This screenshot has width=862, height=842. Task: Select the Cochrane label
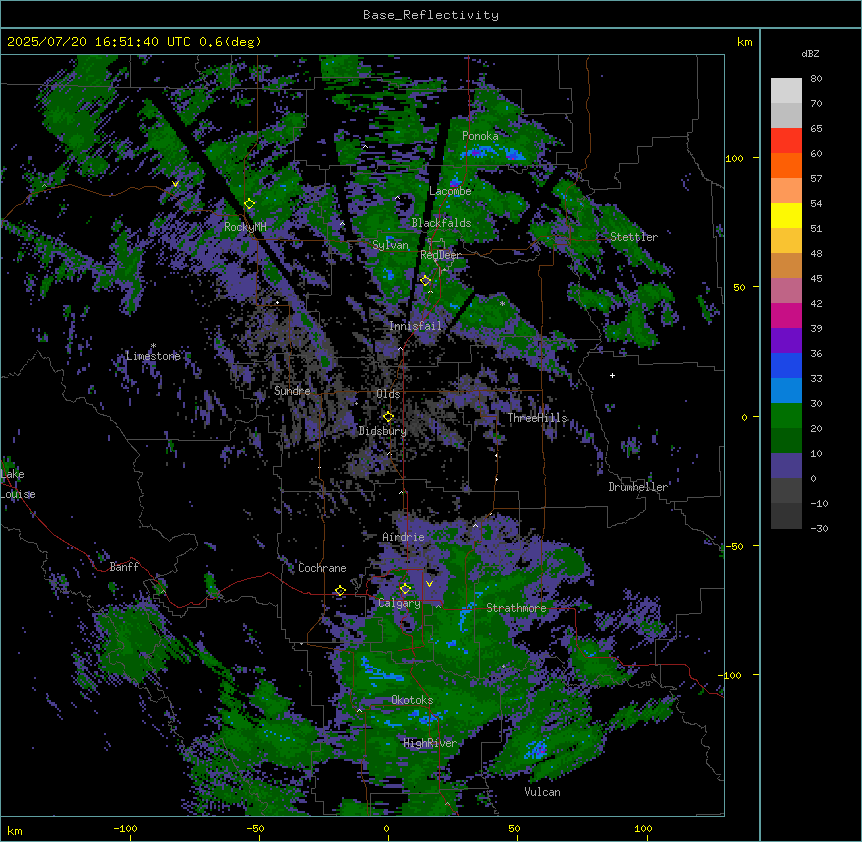322,568
